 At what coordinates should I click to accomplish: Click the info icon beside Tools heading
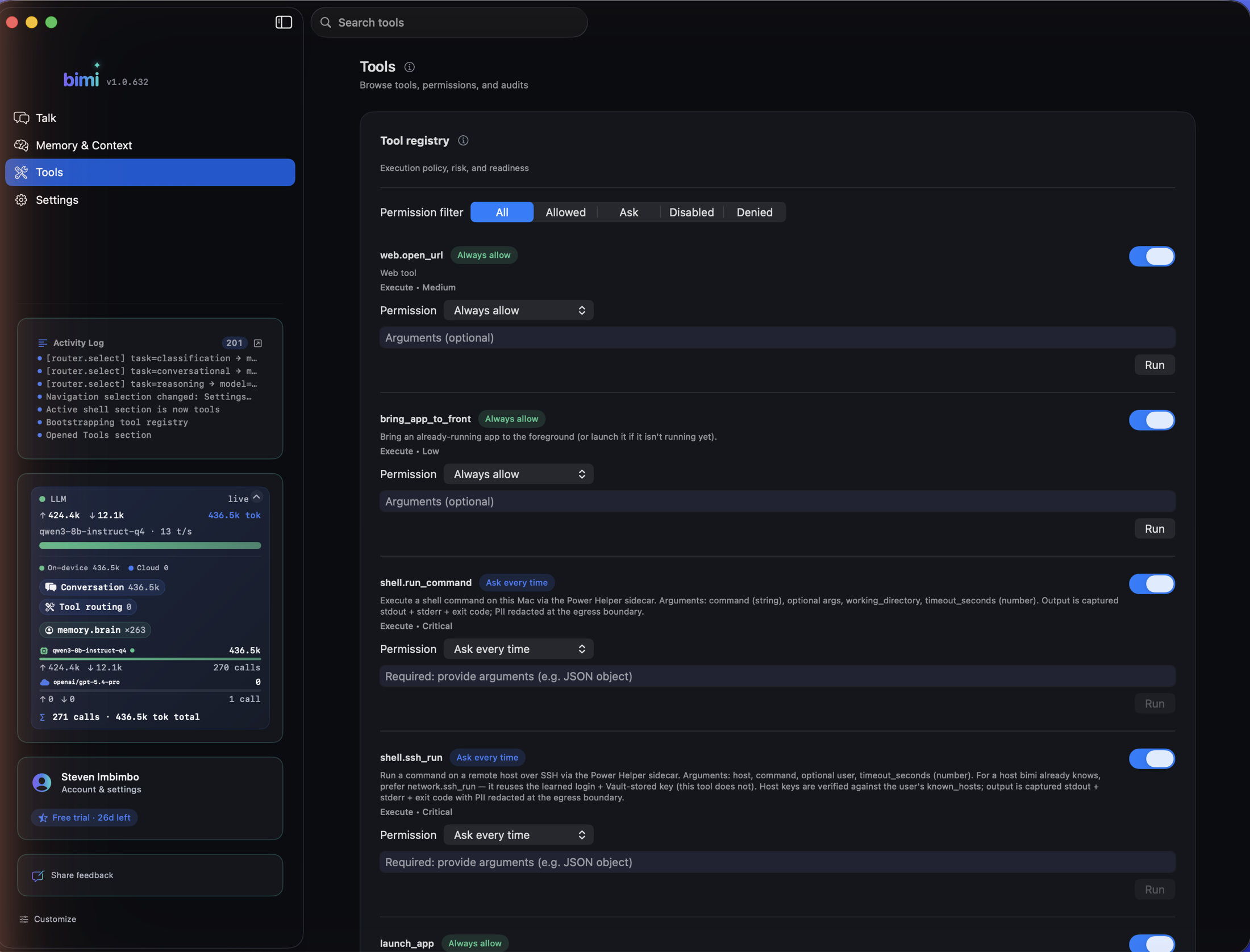[x=409, y=67]
